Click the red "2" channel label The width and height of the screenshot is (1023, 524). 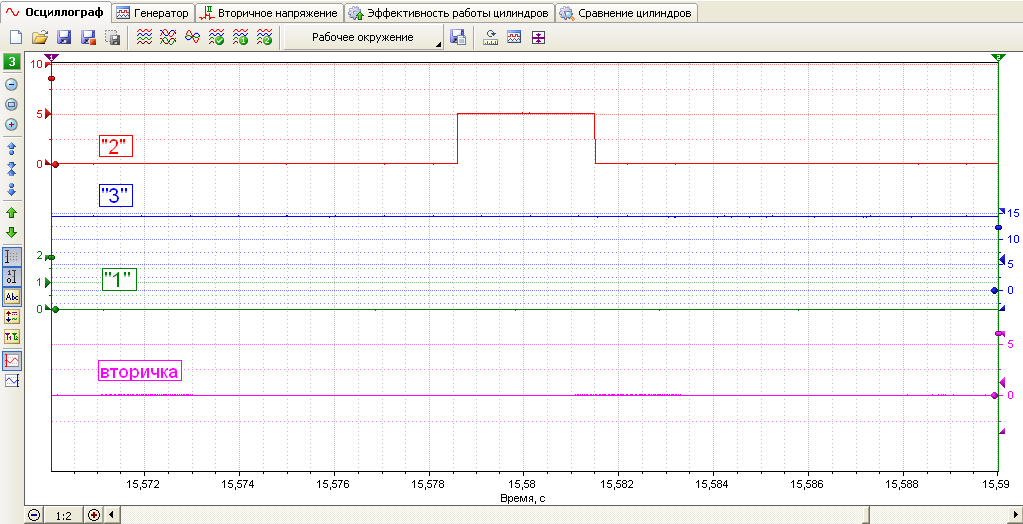[115, 146]
